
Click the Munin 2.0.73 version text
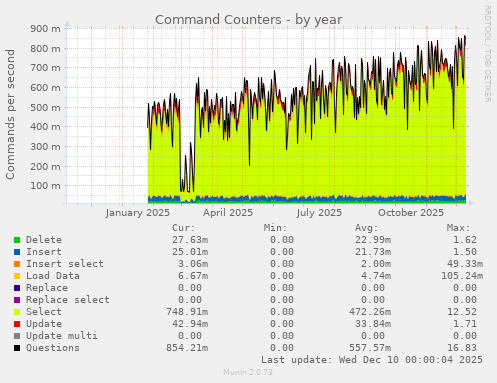248,372
